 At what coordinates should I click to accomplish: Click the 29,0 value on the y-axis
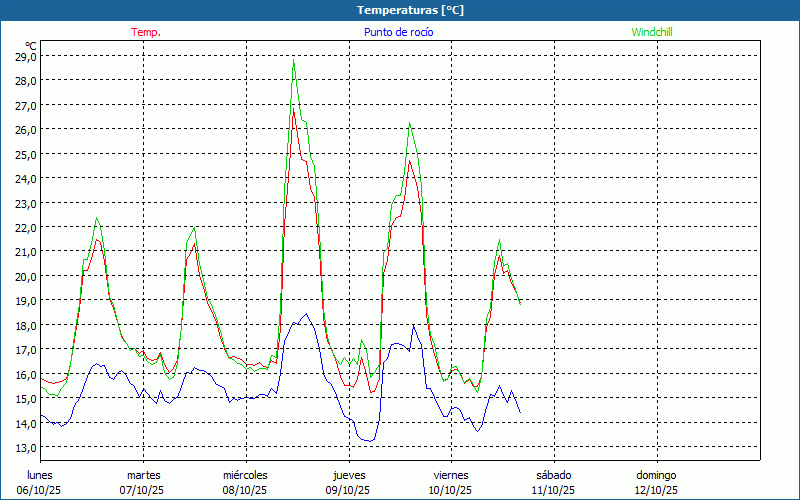[26, 56]
